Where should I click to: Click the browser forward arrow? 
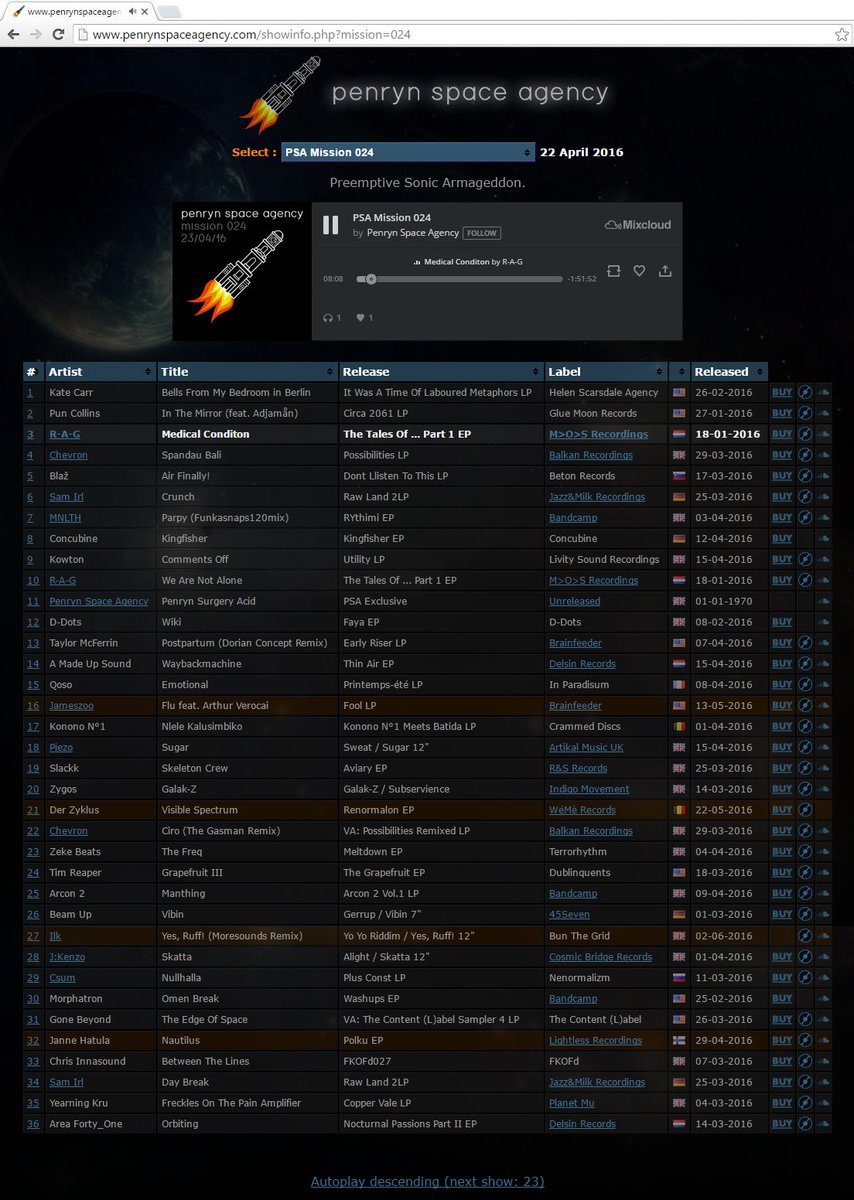36,33
